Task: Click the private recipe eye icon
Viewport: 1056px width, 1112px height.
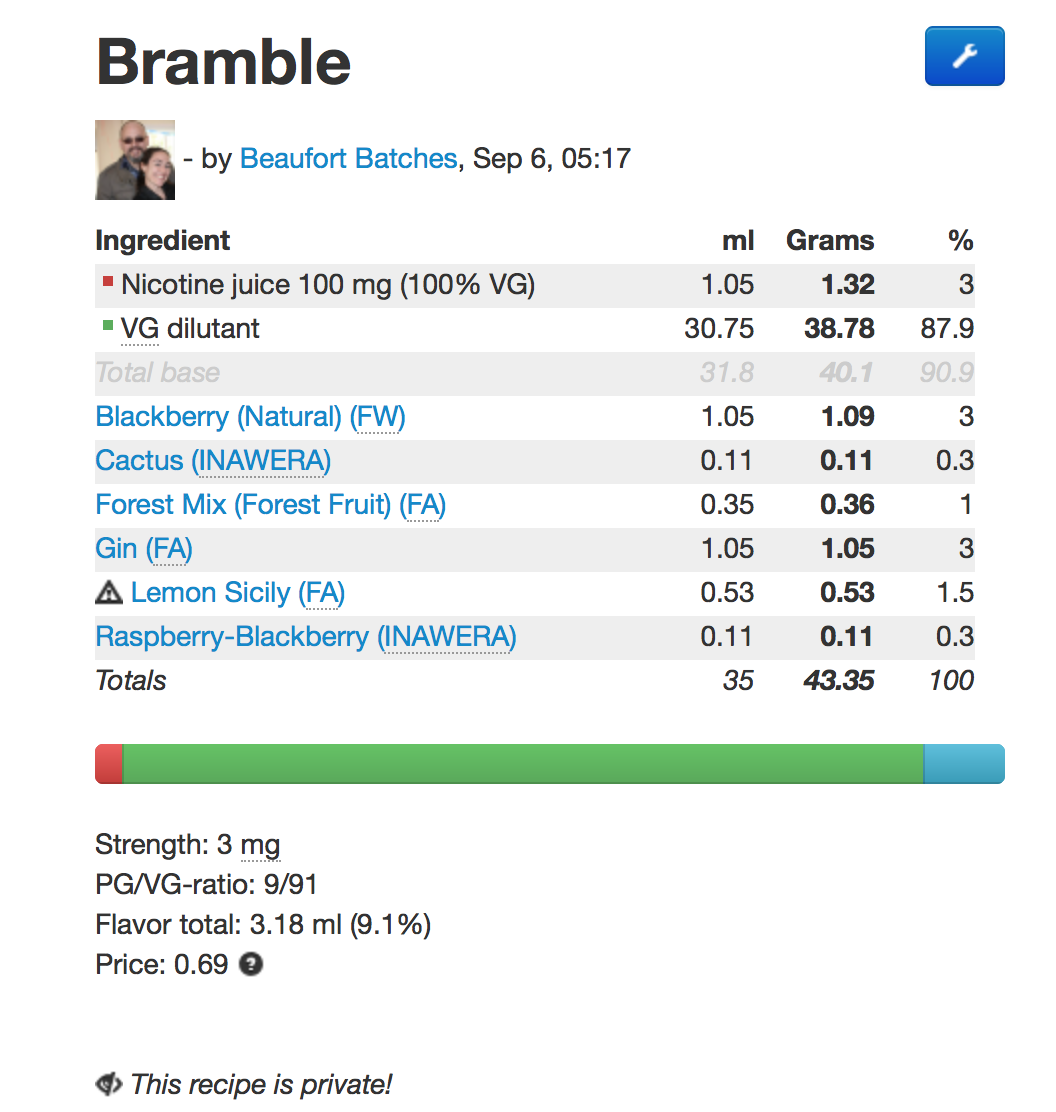Action: coord(109,1084)
